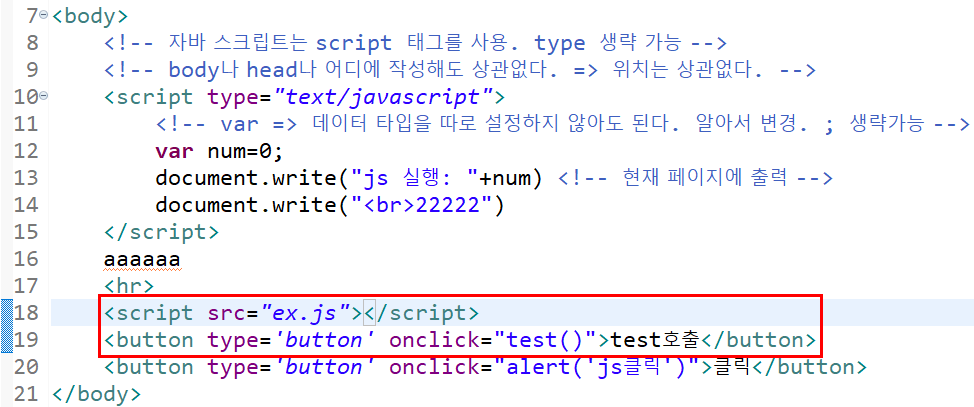Click the opening <body> tag on line 7
974x407 pixels.
[90, 16]
